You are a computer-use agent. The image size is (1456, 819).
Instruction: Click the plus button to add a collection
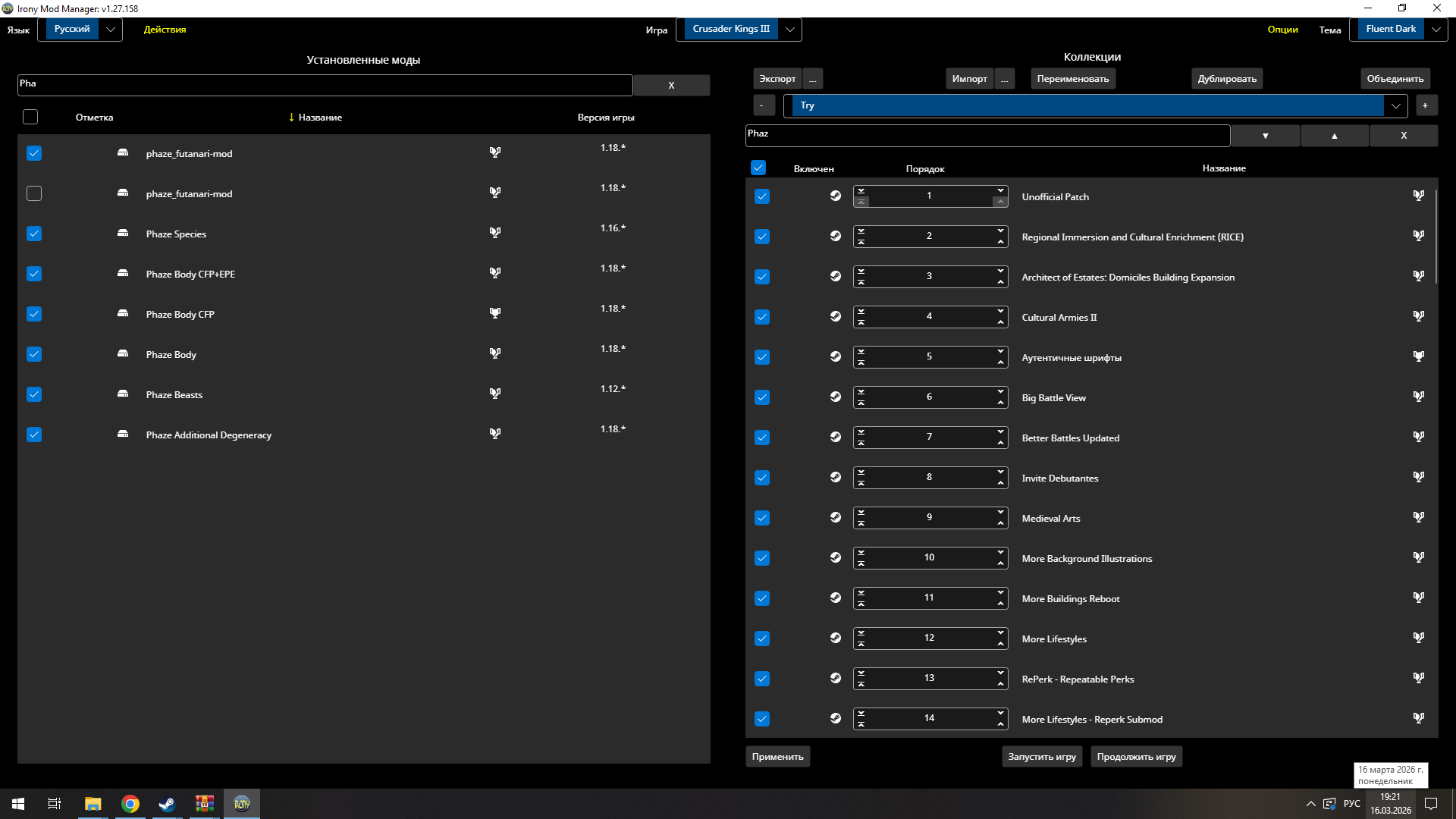[1425, 105]
